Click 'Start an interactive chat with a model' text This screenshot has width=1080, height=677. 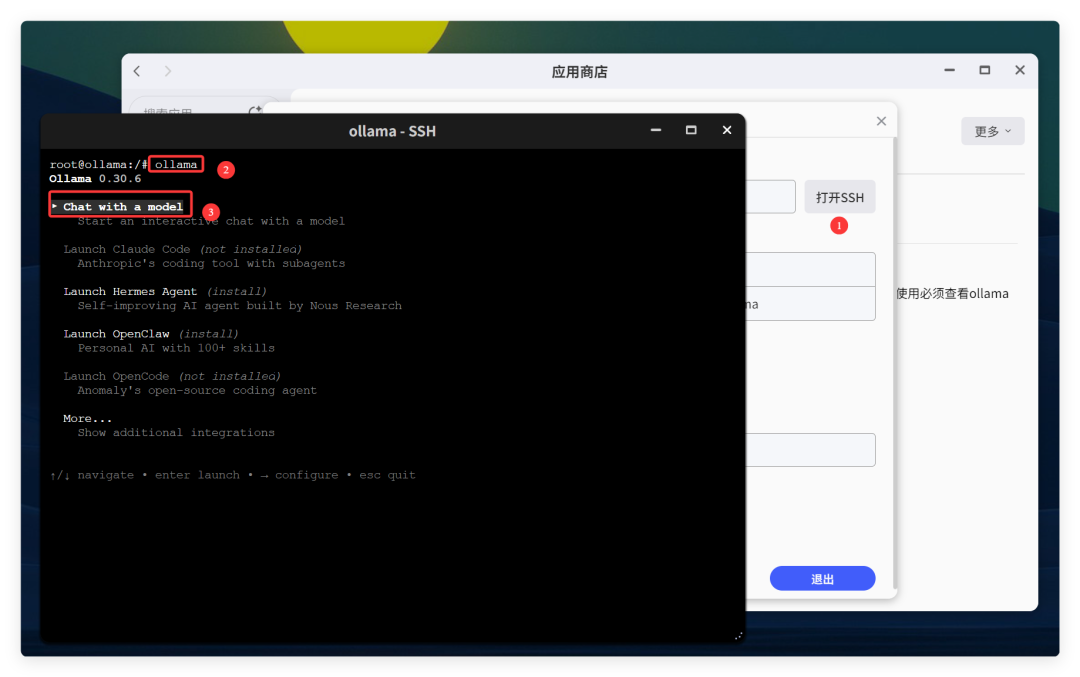coord(211,221)
